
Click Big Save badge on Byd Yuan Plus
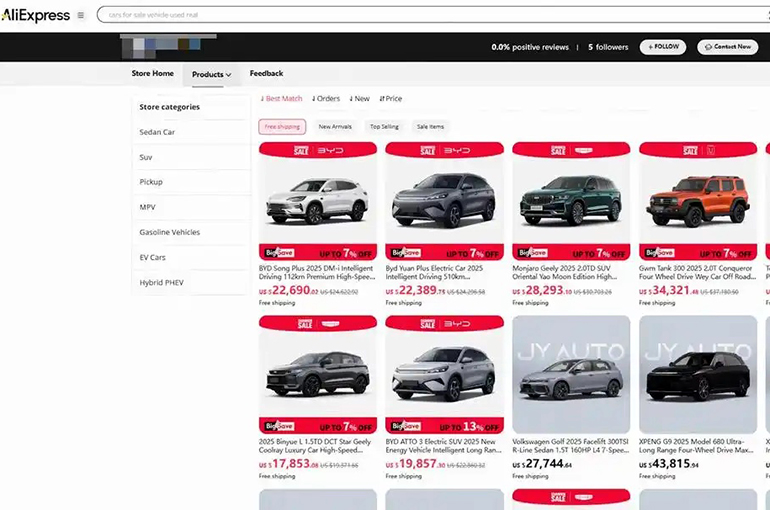pyautogui.click(x=406, y=253)
